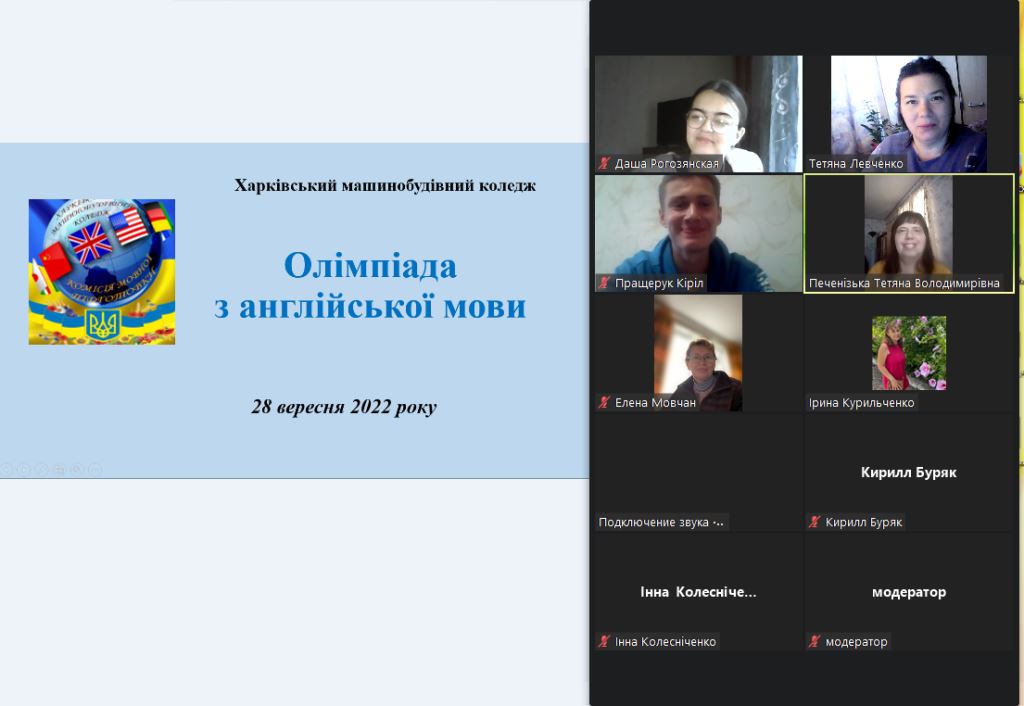This screenshot has width=1024, height=706.
Task: Click large Кирилл Буряк name in tile center
Action: point(908,472)
